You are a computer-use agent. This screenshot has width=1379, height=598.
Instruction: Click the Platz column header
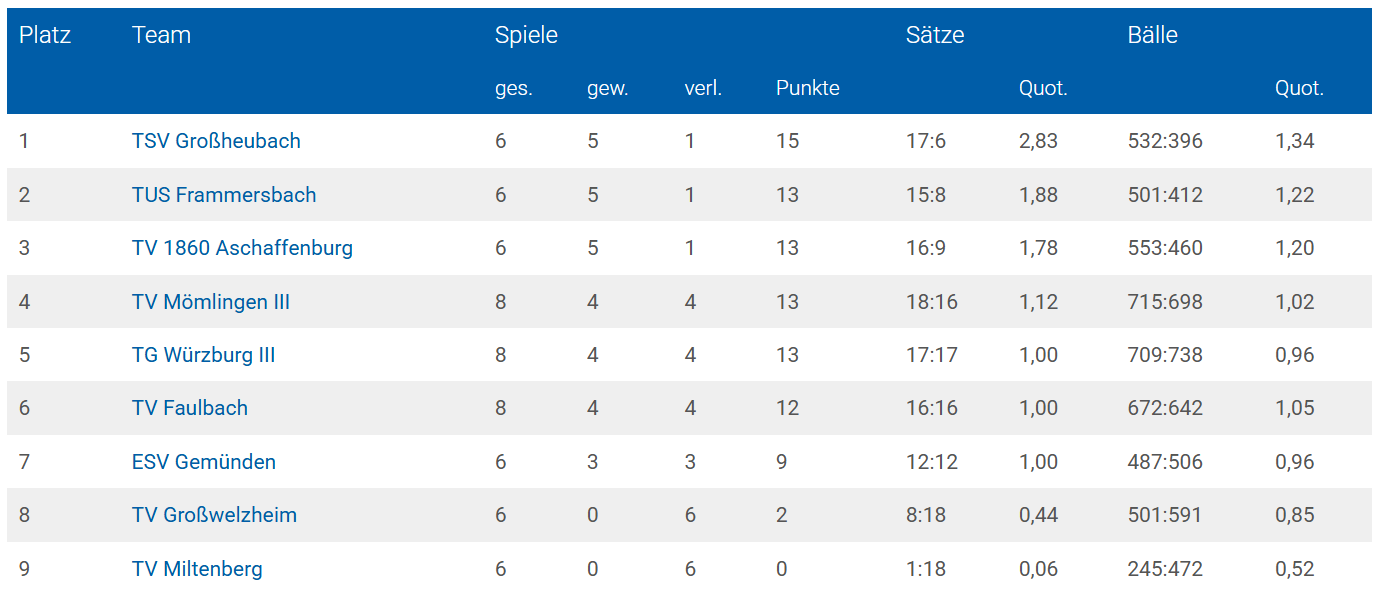[45, 35]
